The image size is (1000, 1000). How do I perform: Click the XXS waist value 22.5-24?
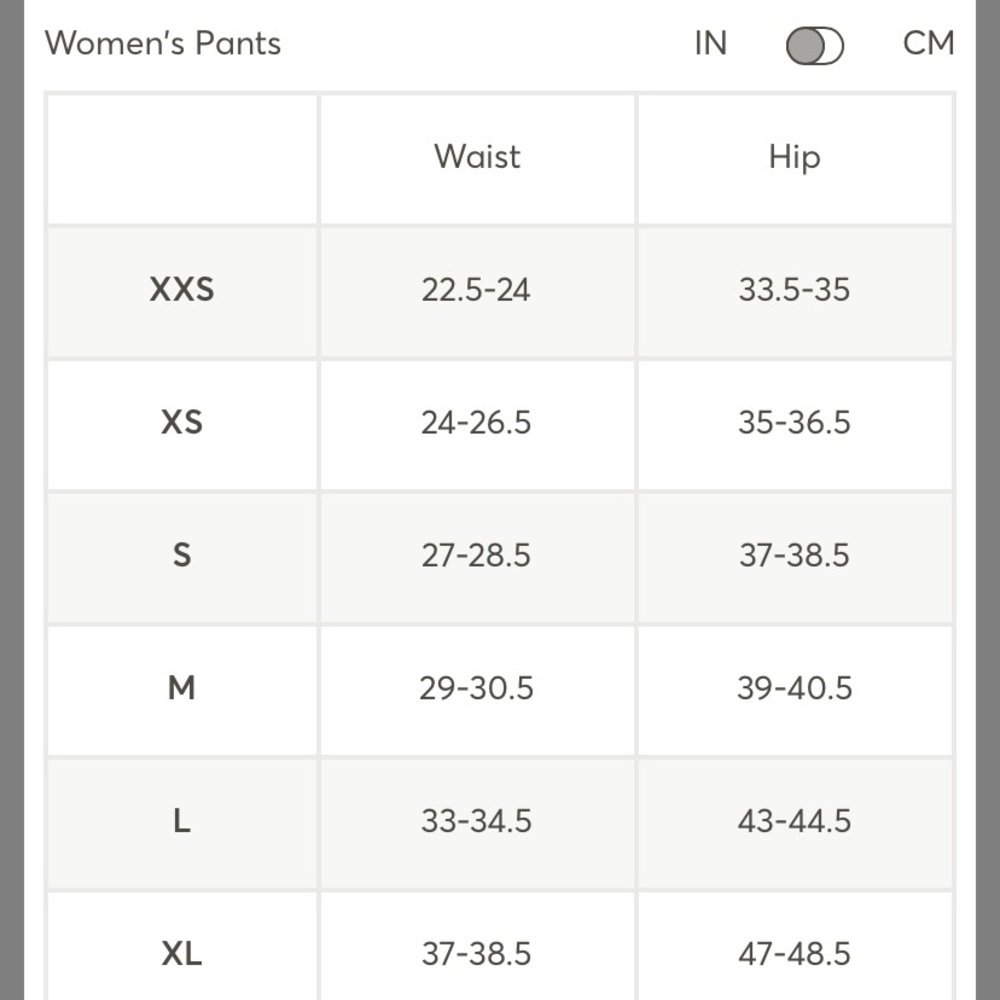[x=476, y=290]
